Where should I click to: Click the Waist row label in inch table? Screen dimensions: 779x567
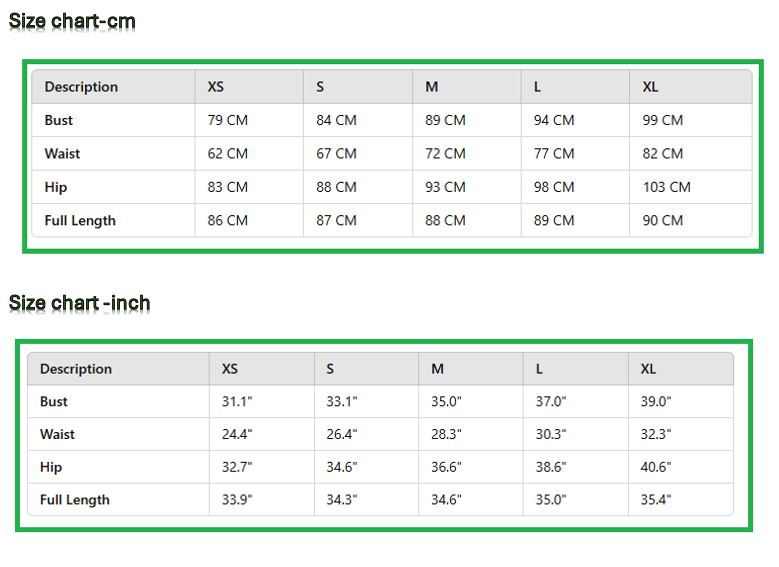(x=57, y=434)
